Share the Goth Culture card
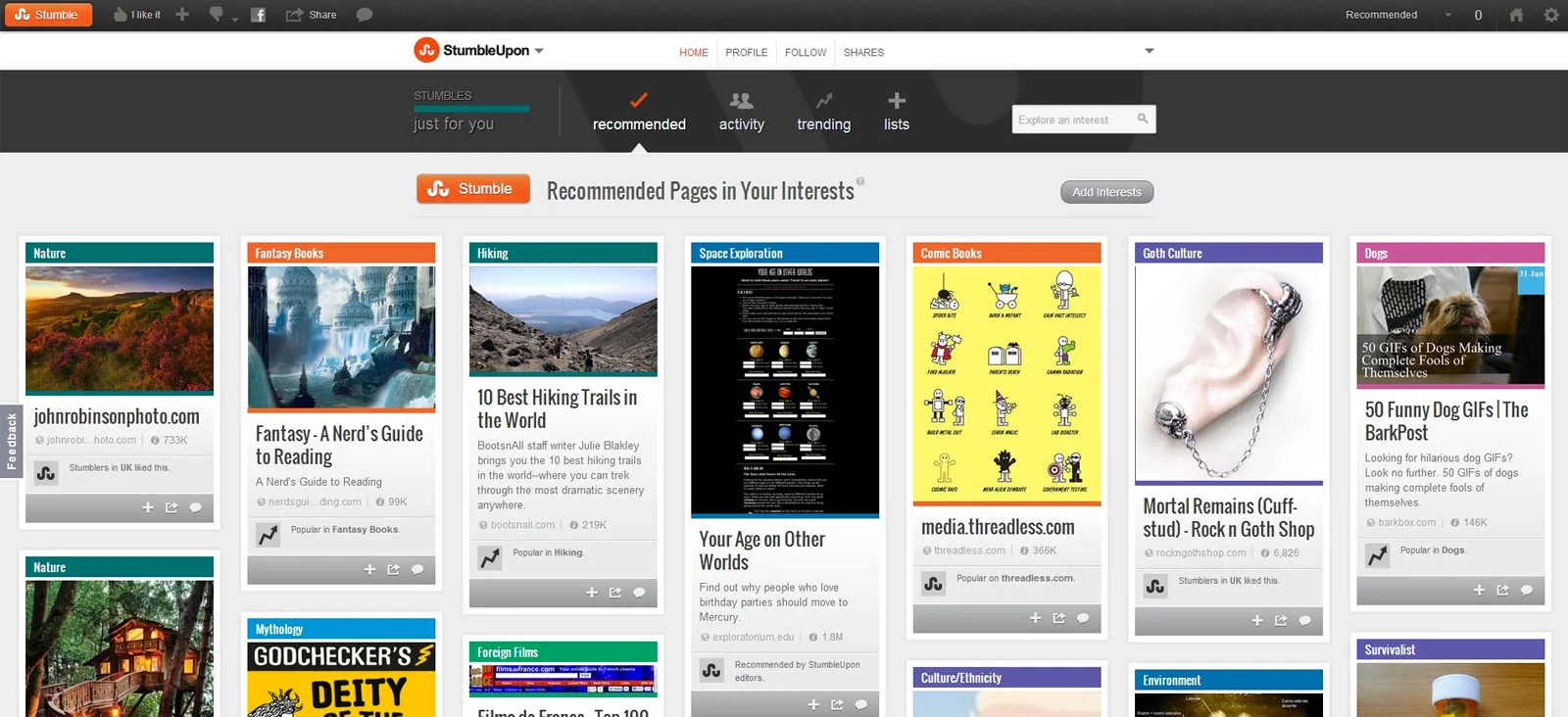1568x717 pixels. pyautogui.click(x=1281, y=621)
